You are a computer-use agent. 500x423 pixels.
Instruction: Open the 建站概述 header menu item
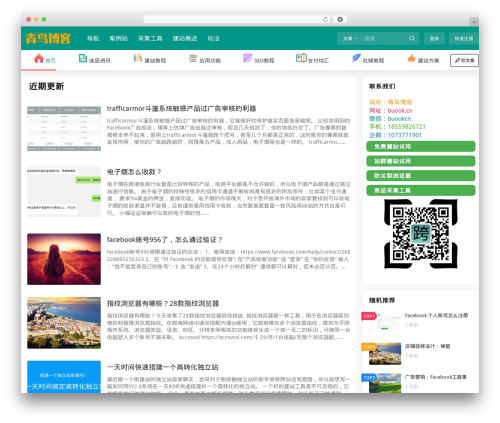click(x=185, y=38)
